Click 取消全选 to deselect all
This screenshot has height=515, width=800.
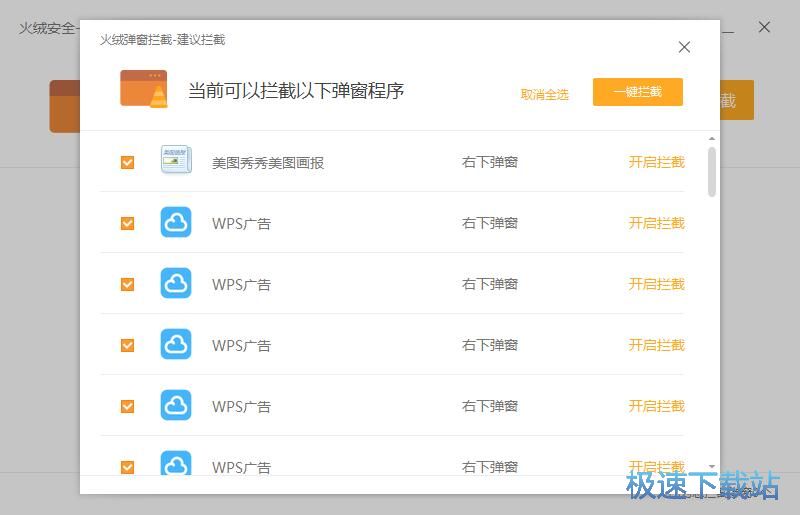click(544, 94)
